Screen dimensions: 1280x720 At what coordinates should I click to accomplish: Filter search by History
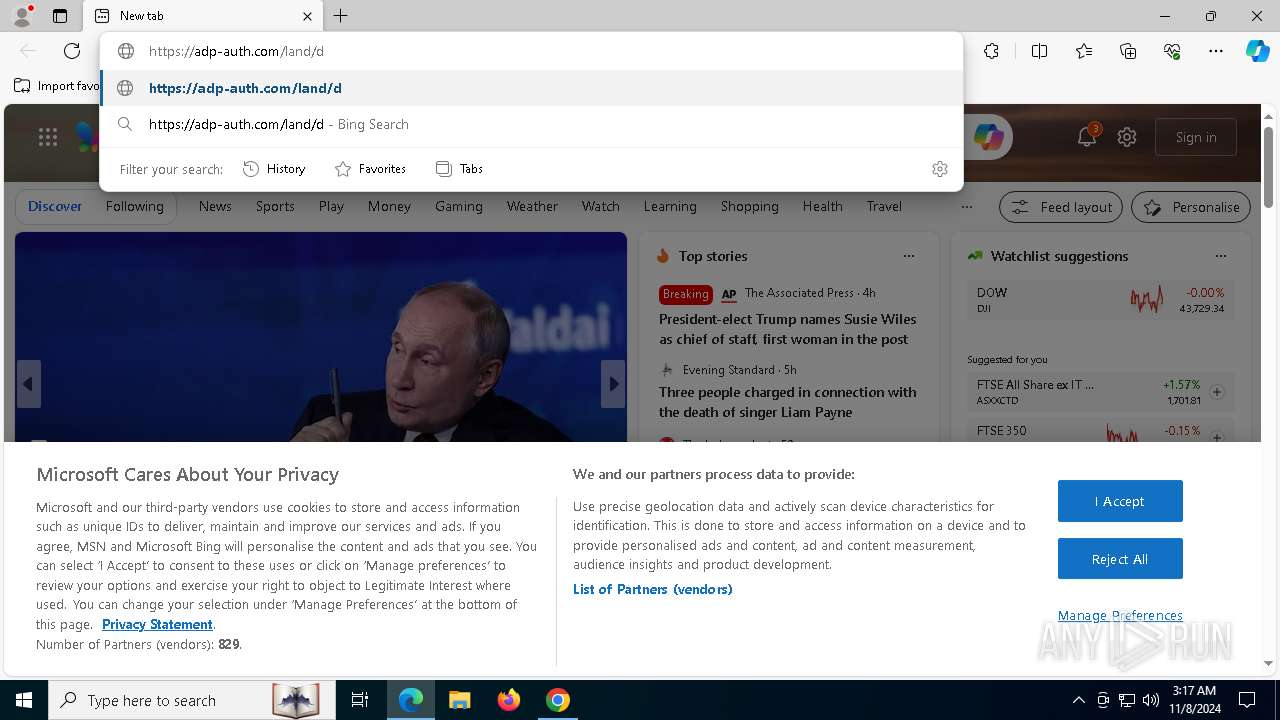tap(274, 169)
